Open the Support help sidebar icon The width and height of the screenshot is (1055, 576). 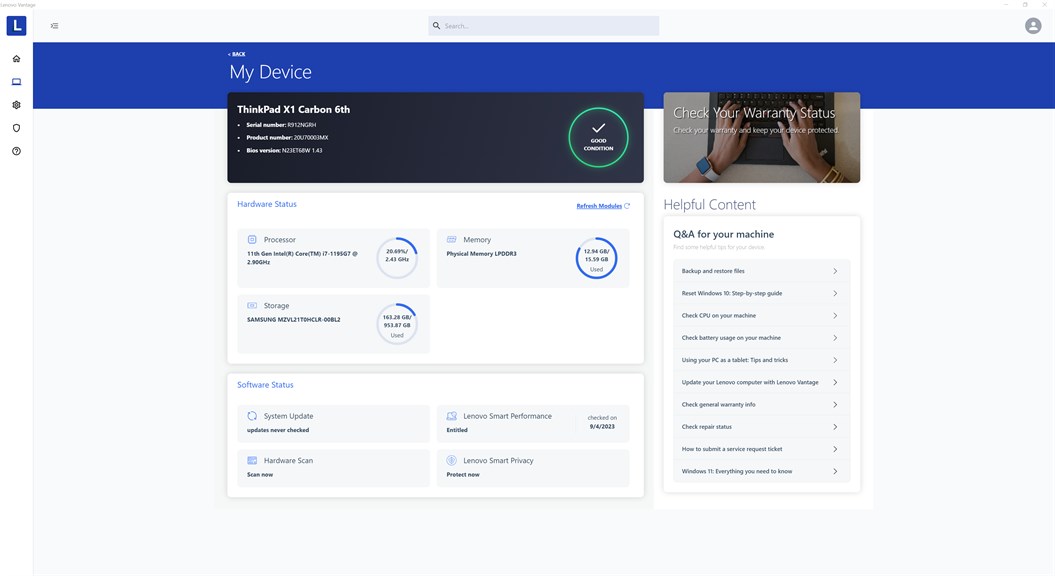(16, 151)
